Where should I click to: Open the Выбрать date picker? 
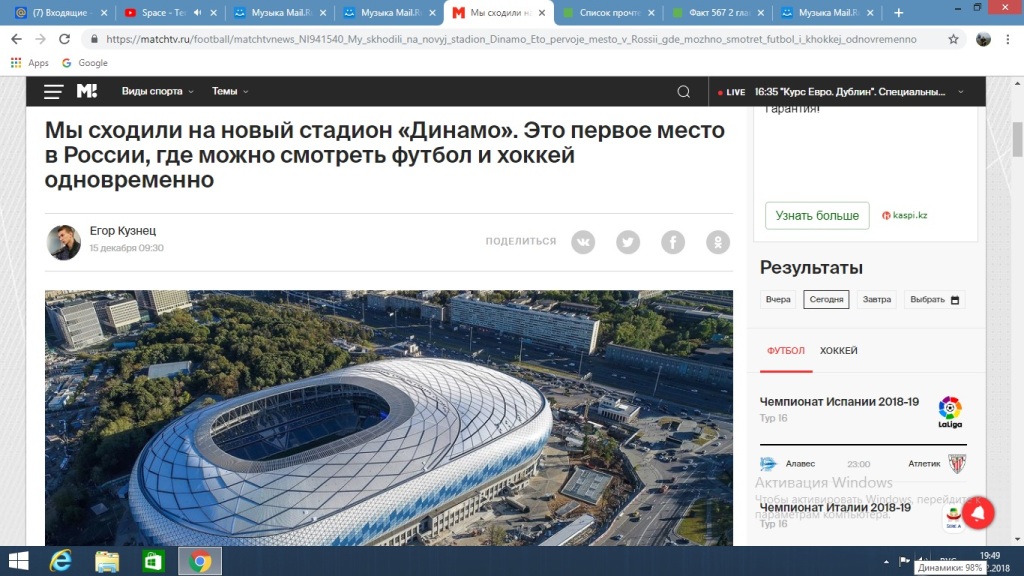(x=934, y=300)
